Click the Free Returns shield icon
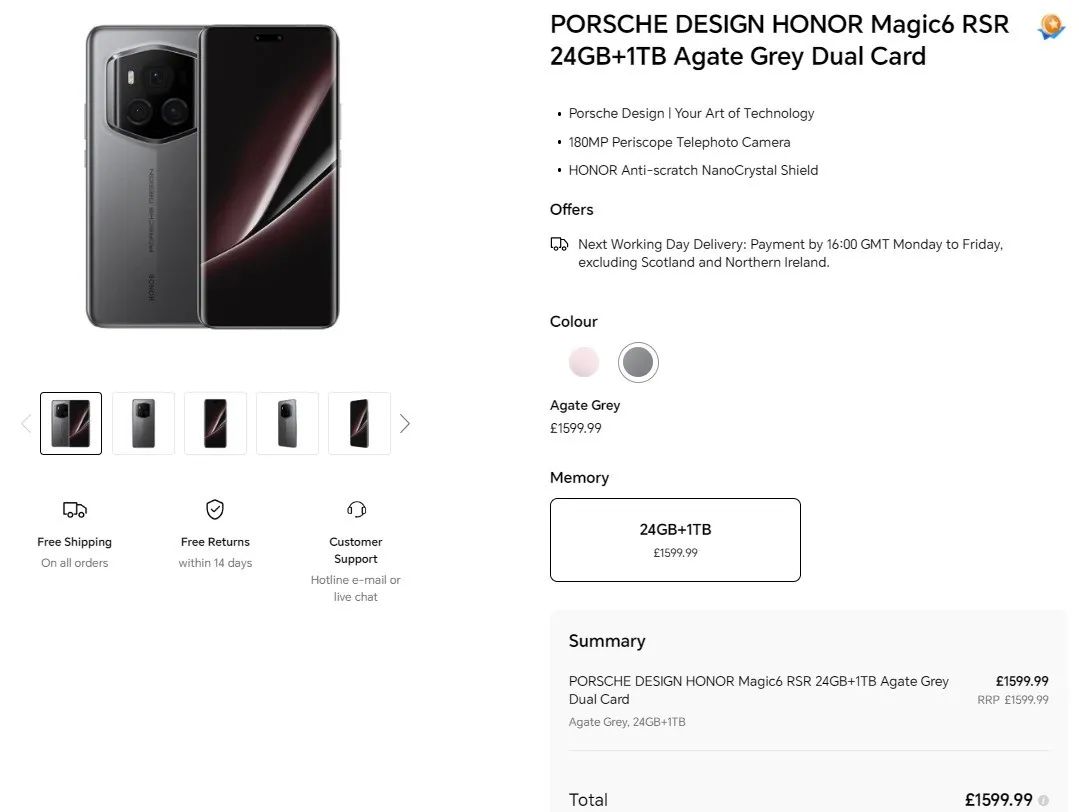Viewport: 1079px width, 812px height. [215, 510]
